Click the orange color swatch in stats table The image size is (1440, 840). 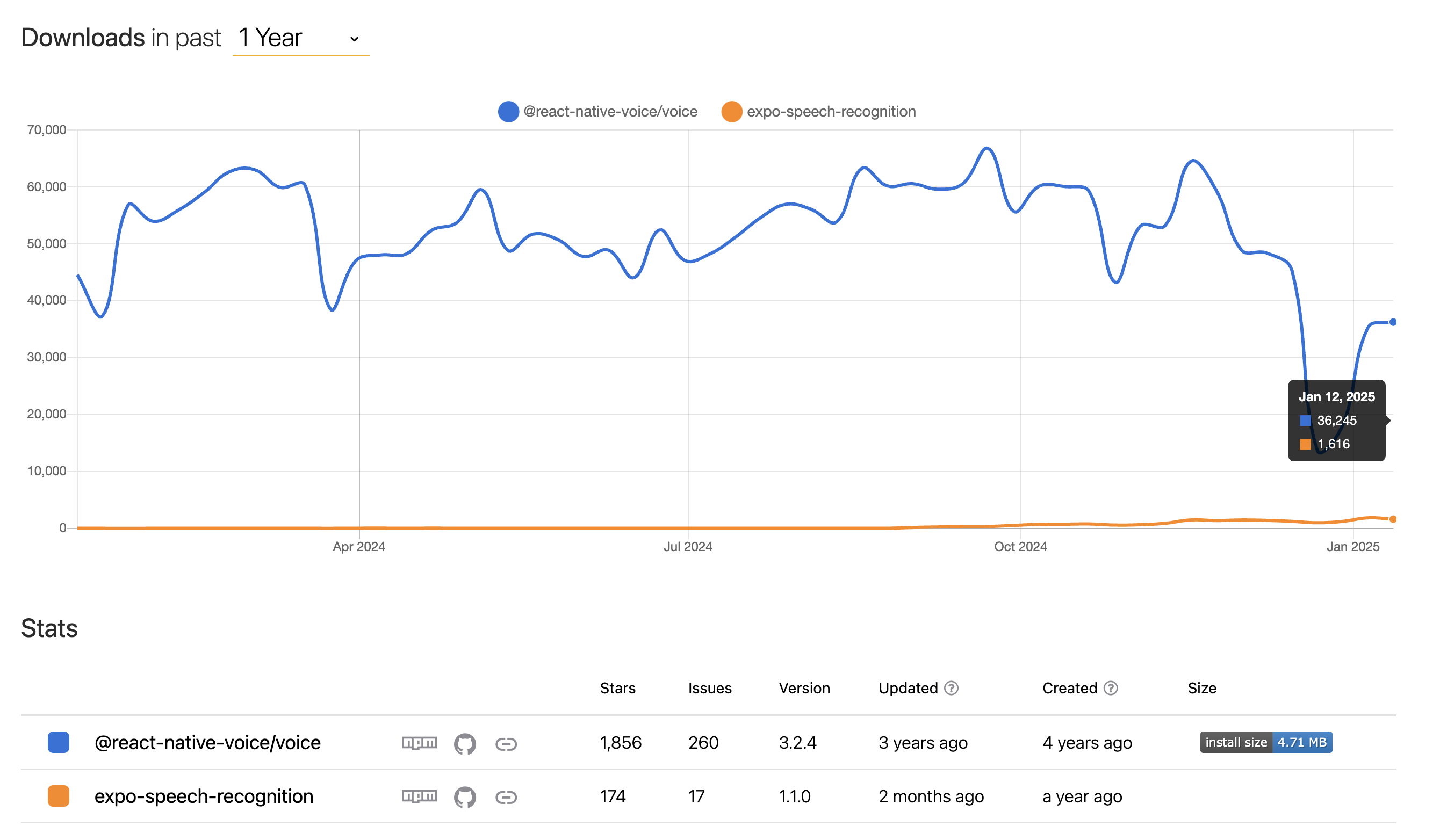pyautogui.click(x=58, y=796)
